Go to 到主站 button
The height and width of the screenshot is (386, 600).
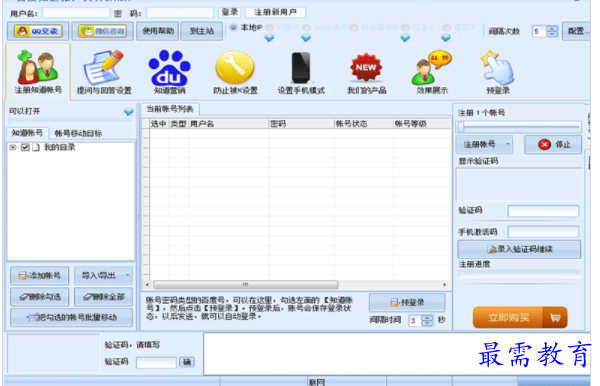click(202, 31)
